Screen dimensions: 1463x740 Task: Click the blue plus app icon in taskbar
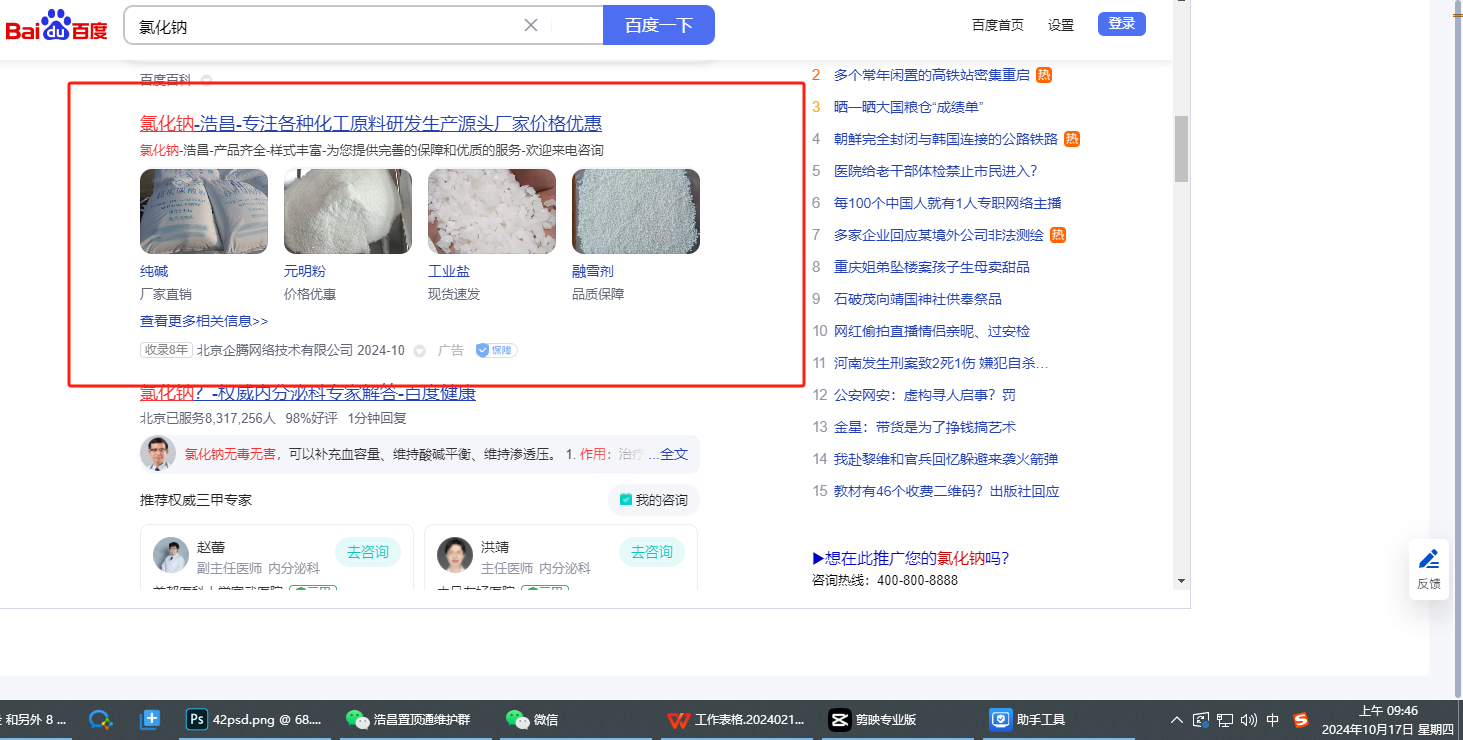coord(151,719)
